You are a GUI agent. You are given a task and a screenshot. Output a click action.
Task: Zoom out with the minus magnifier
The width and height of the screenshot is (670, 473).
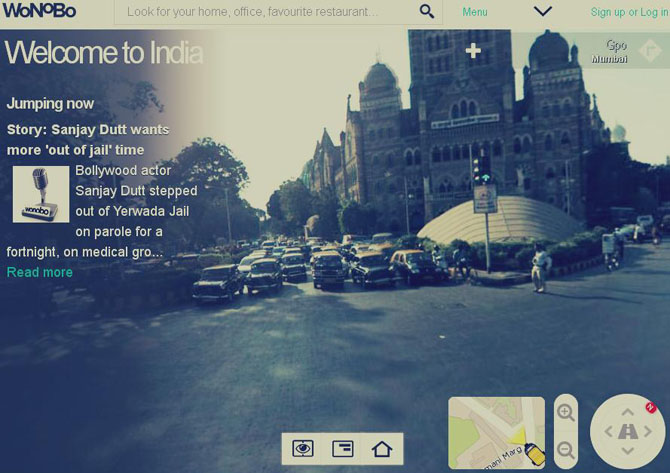(566, 451)
